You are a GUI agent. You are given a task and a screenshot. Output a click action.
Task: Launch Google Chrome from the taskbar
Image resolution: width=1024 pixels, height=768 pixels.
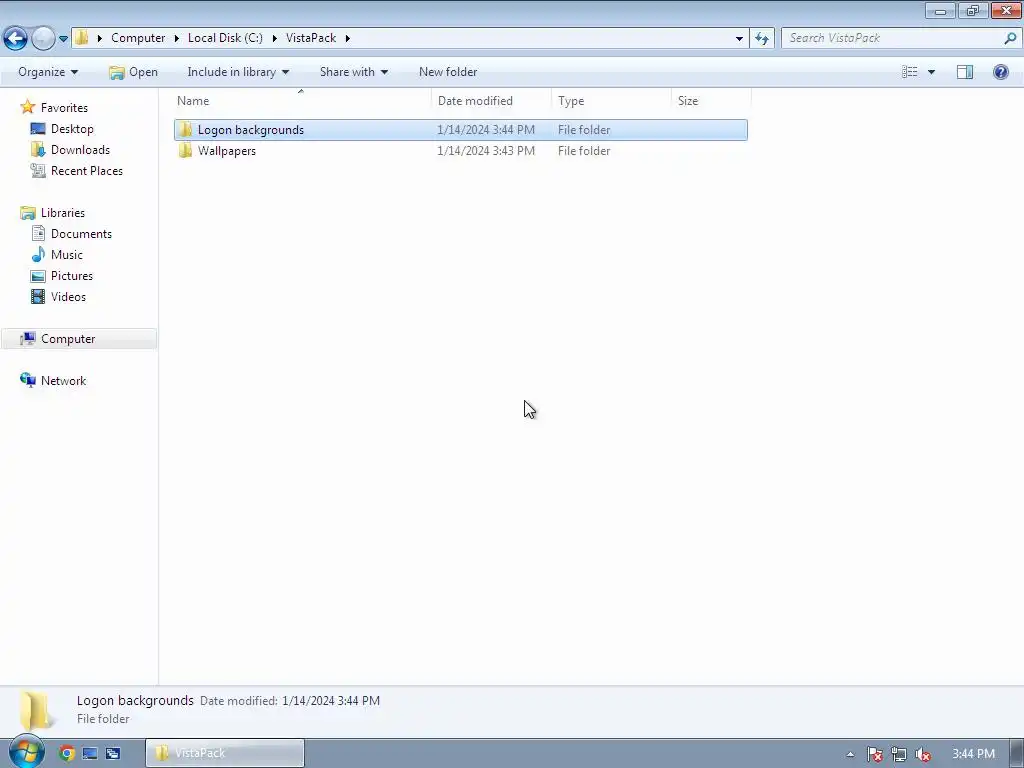(x=67, y=754)
